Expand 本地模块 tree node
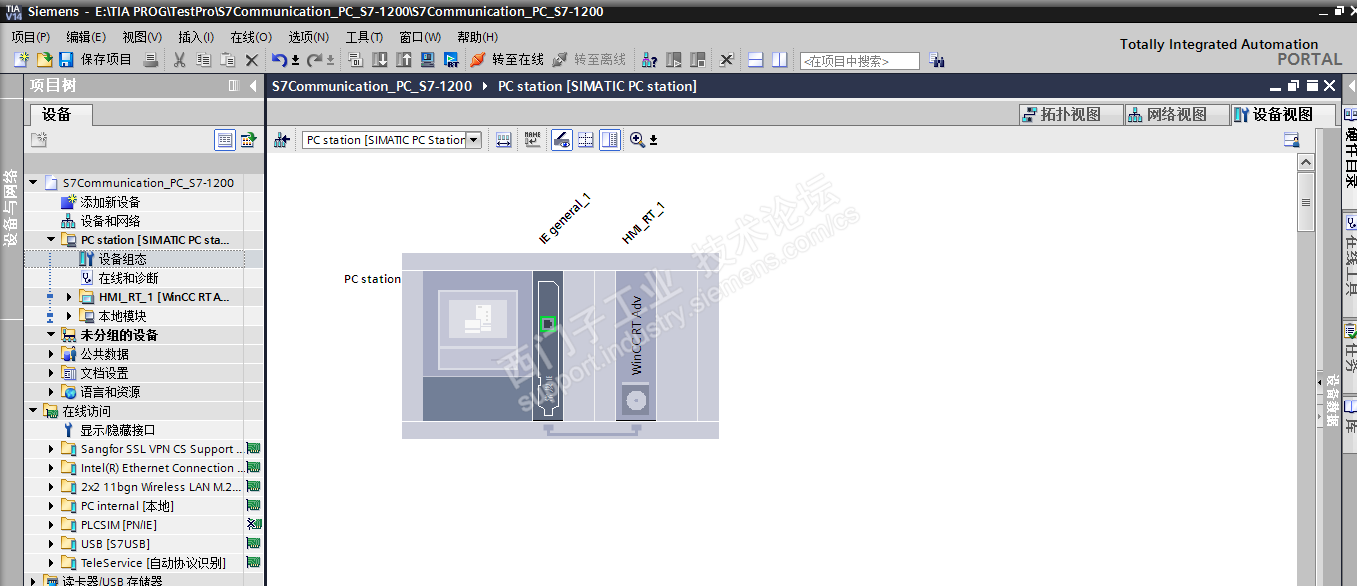This screenshot has height=586, width=1357. click(69, 316)
